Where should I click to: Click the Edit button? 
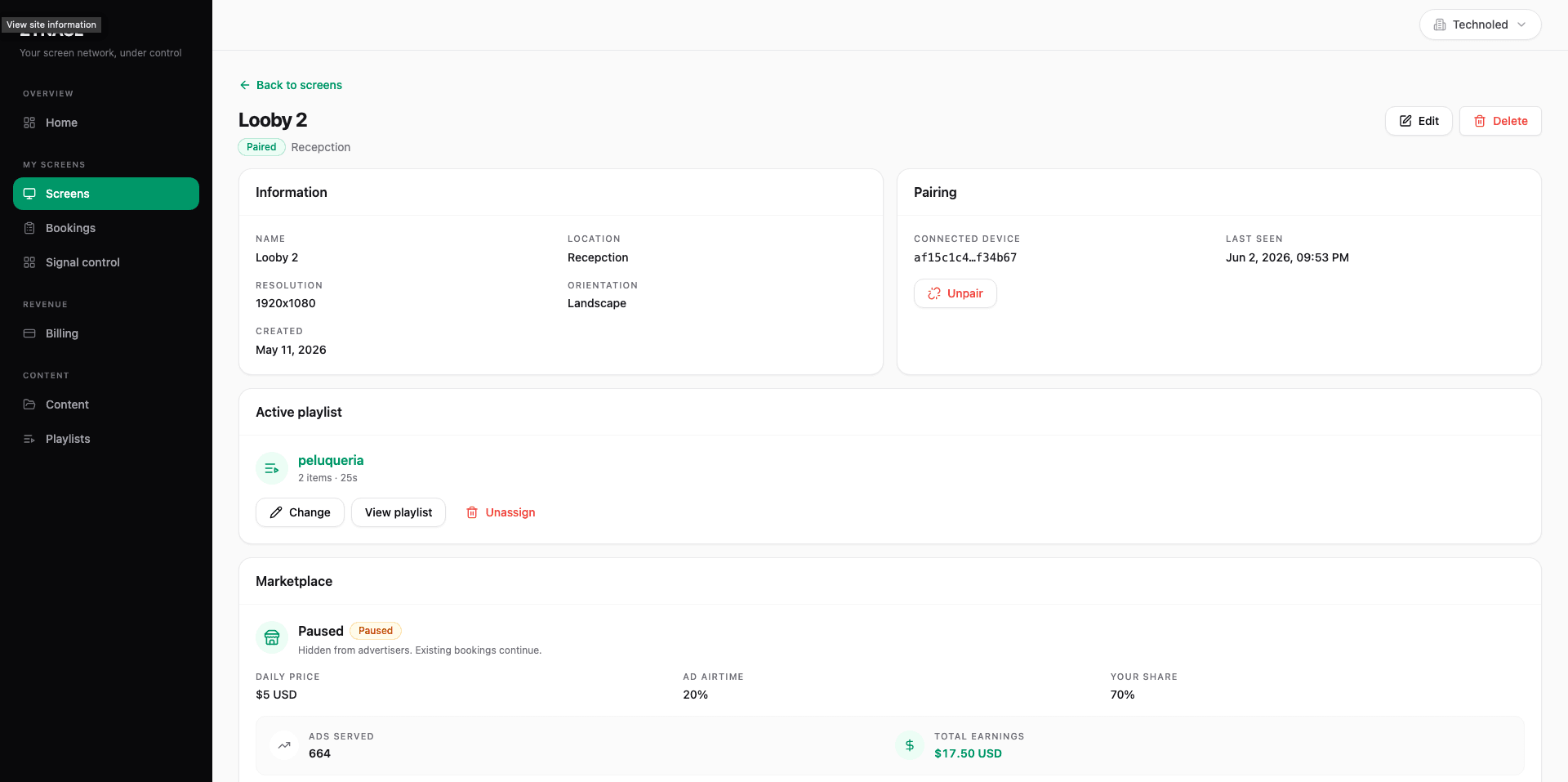[1419, 121]
